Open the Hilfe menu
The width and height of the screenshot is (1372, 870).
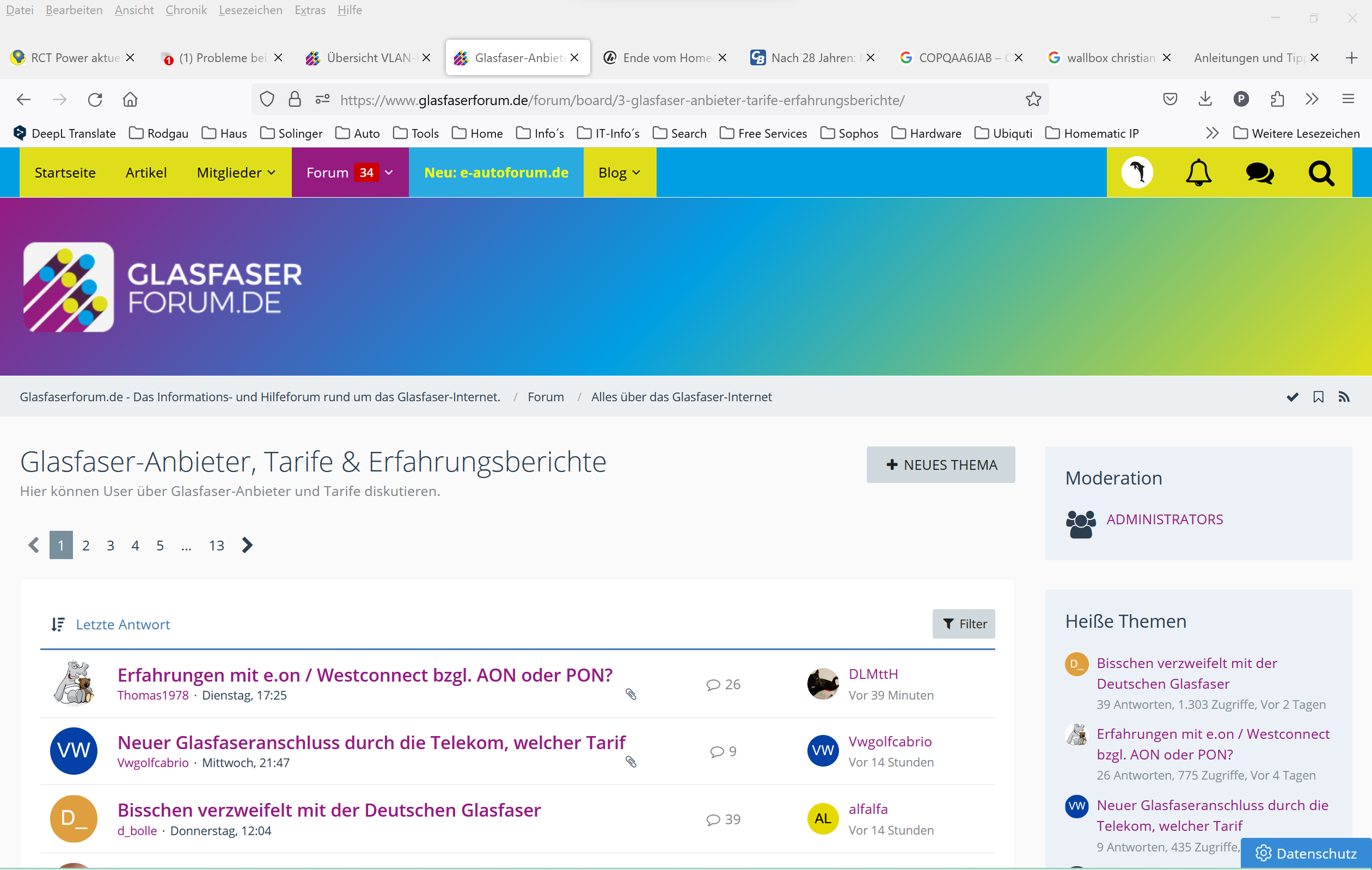[350, 10]
